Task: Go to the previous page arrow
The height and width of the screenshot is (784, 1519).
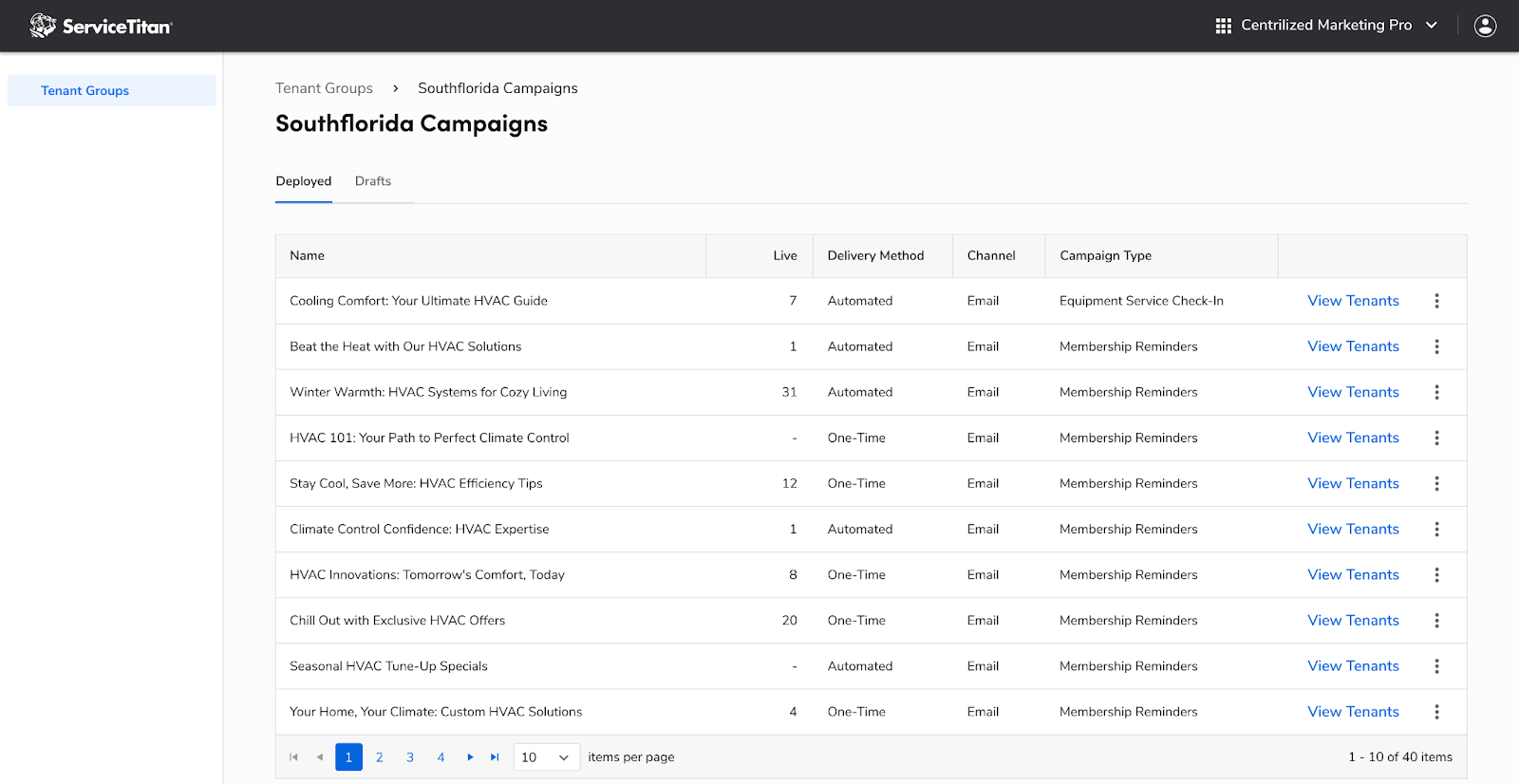Action: tap(320, 757)
